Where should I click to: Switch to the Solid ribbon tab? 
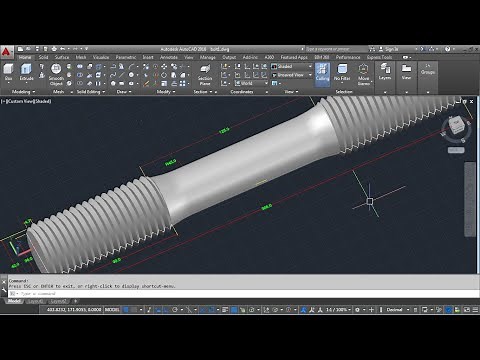coord(43,57)
